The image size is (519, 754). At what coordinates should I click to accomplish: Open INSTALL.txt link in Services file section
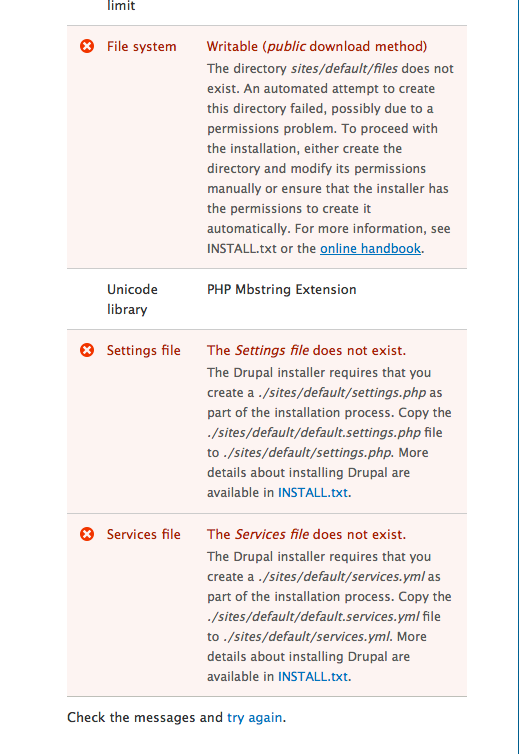(313, 677)
